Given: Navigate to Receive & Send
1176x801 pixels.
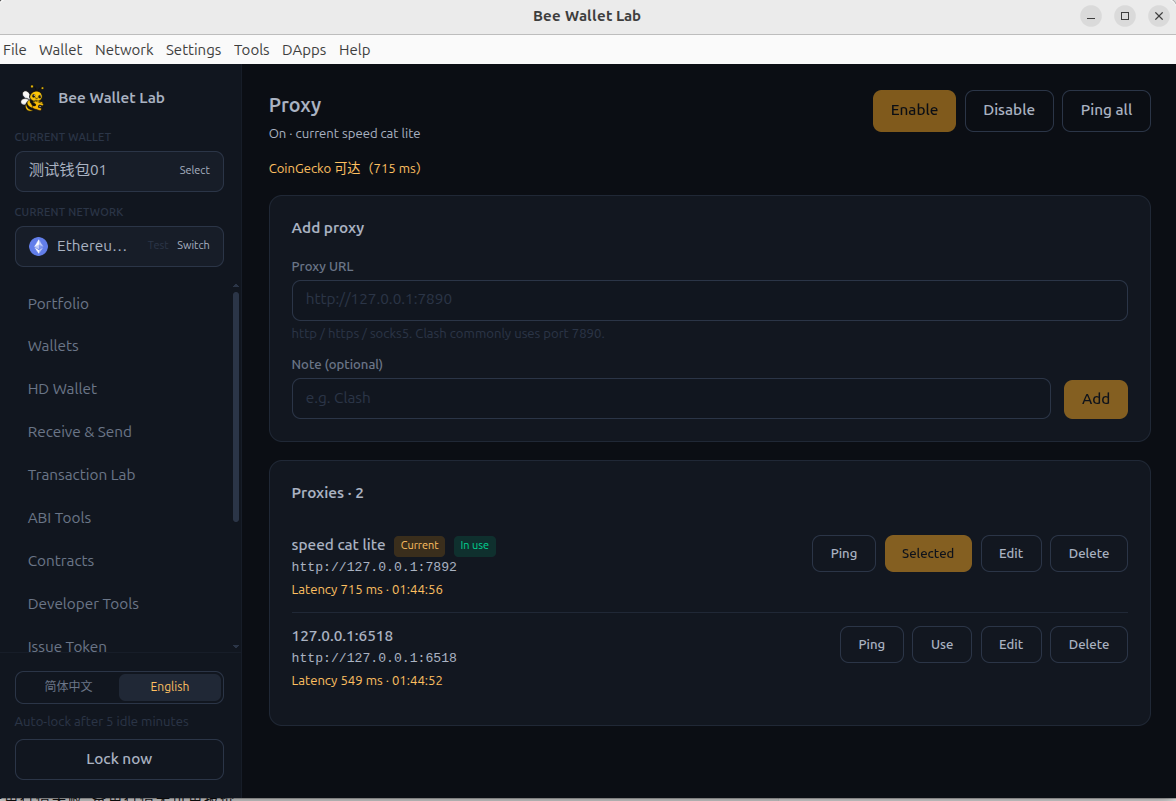Looking at the screenshot, I should point(80,432).
